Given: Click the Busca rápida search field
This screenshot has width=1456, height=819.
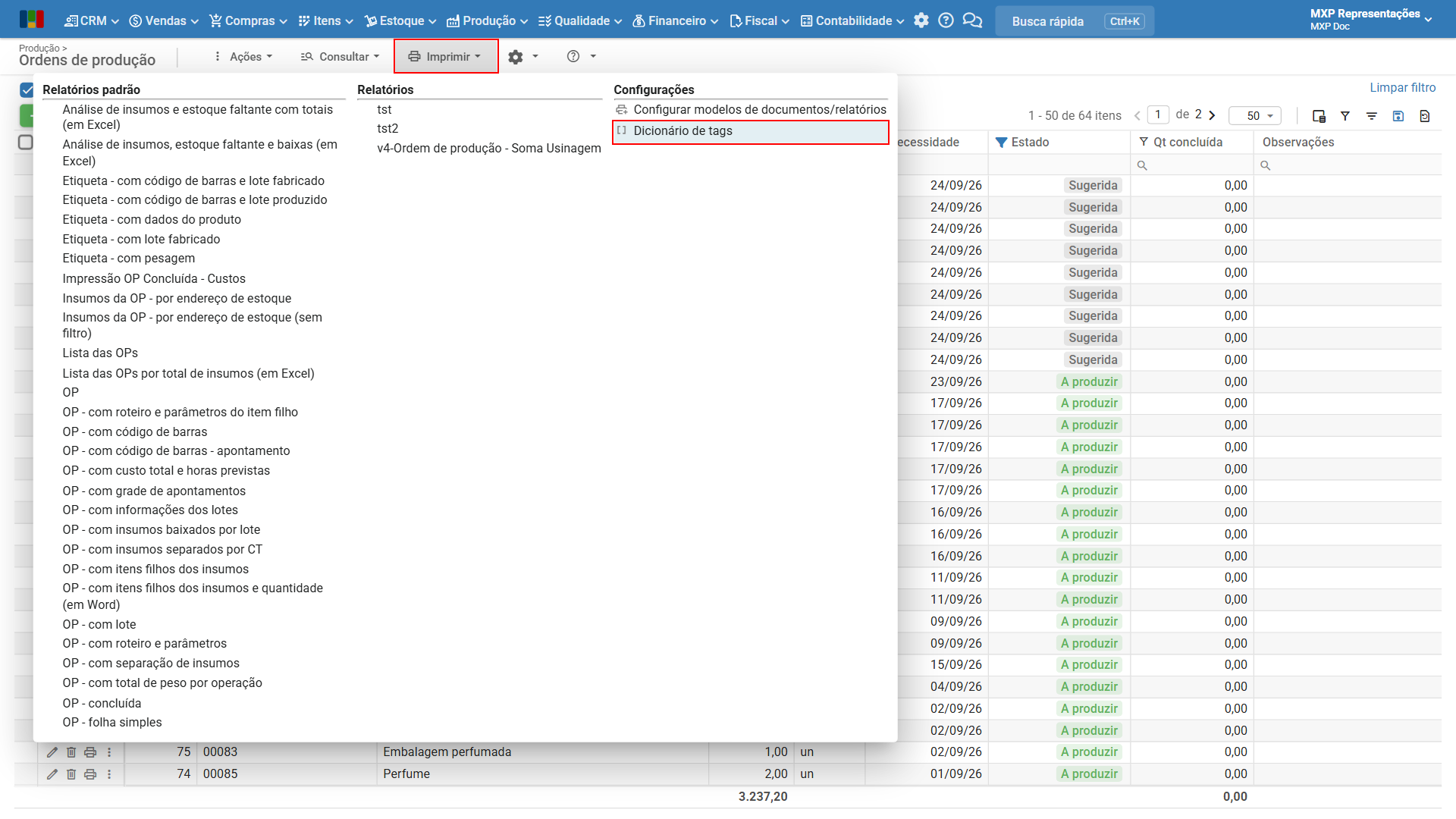Looking at the screenshot, I should click(1075, 21).
